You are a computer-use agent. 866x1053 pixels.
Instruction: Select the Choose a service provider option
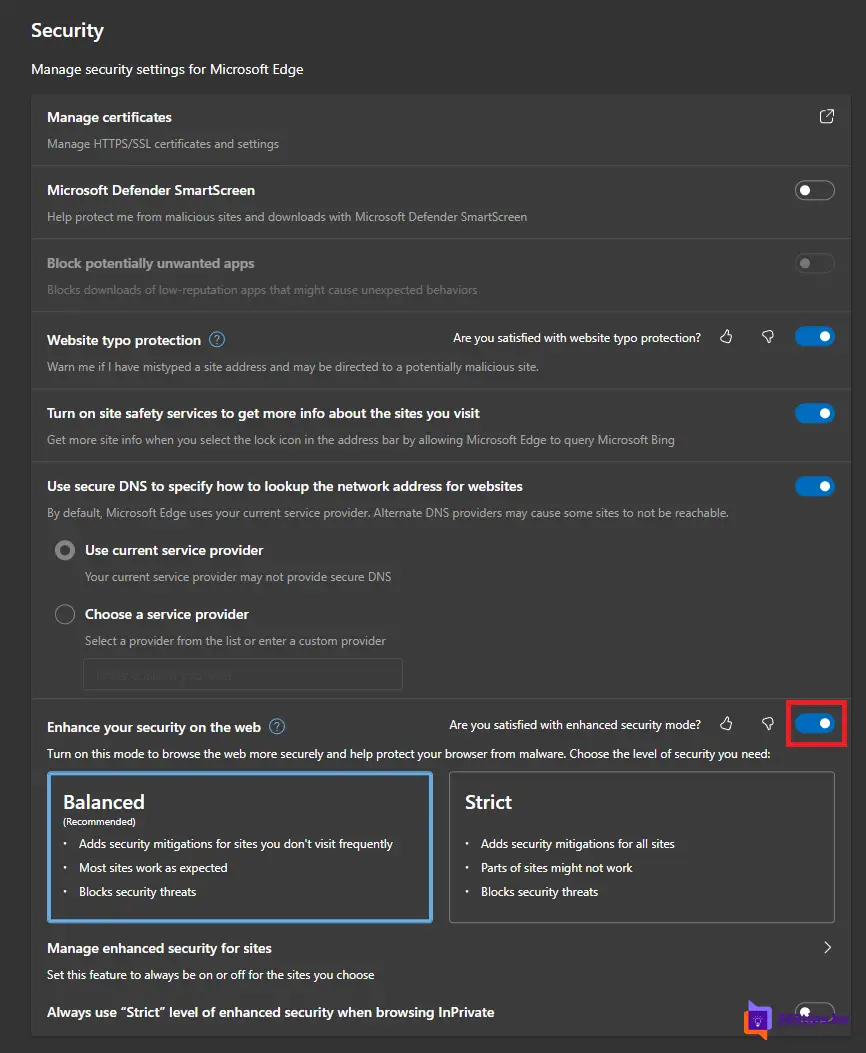pyautogui.click(x=64, y=614)
